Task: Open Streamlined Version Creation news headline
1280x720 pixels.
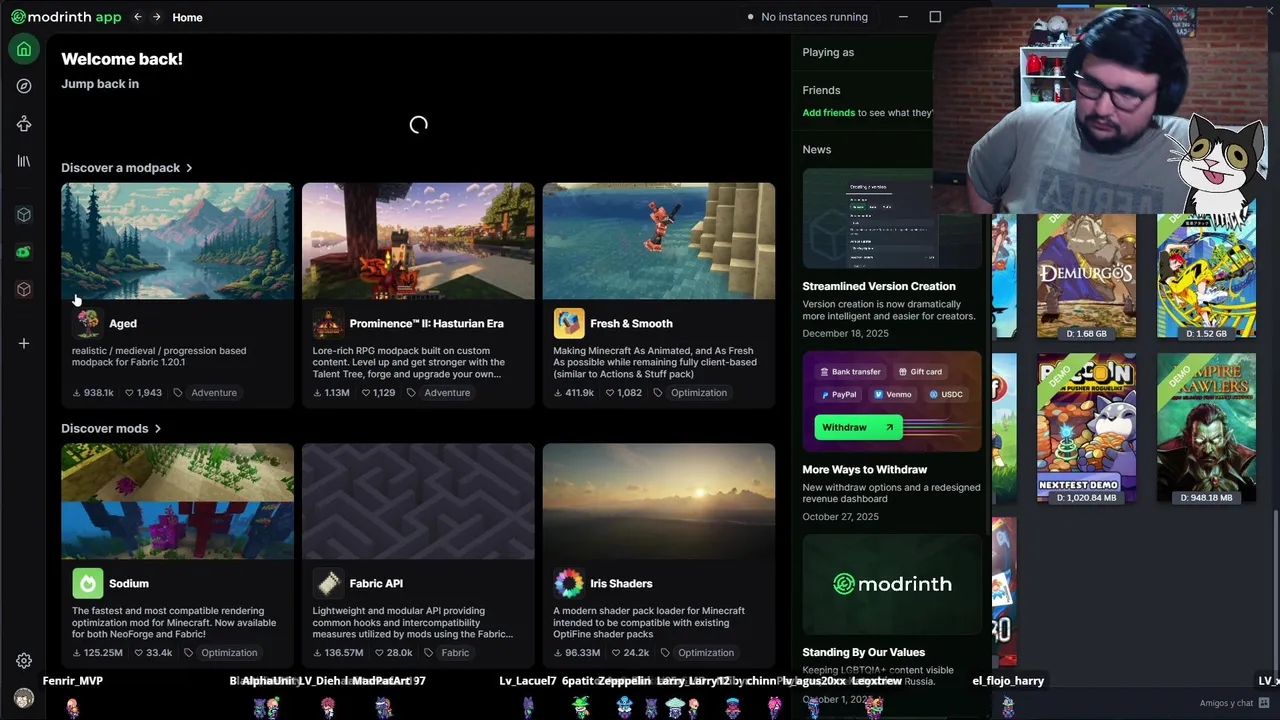Action: click(x=879, y=286)
